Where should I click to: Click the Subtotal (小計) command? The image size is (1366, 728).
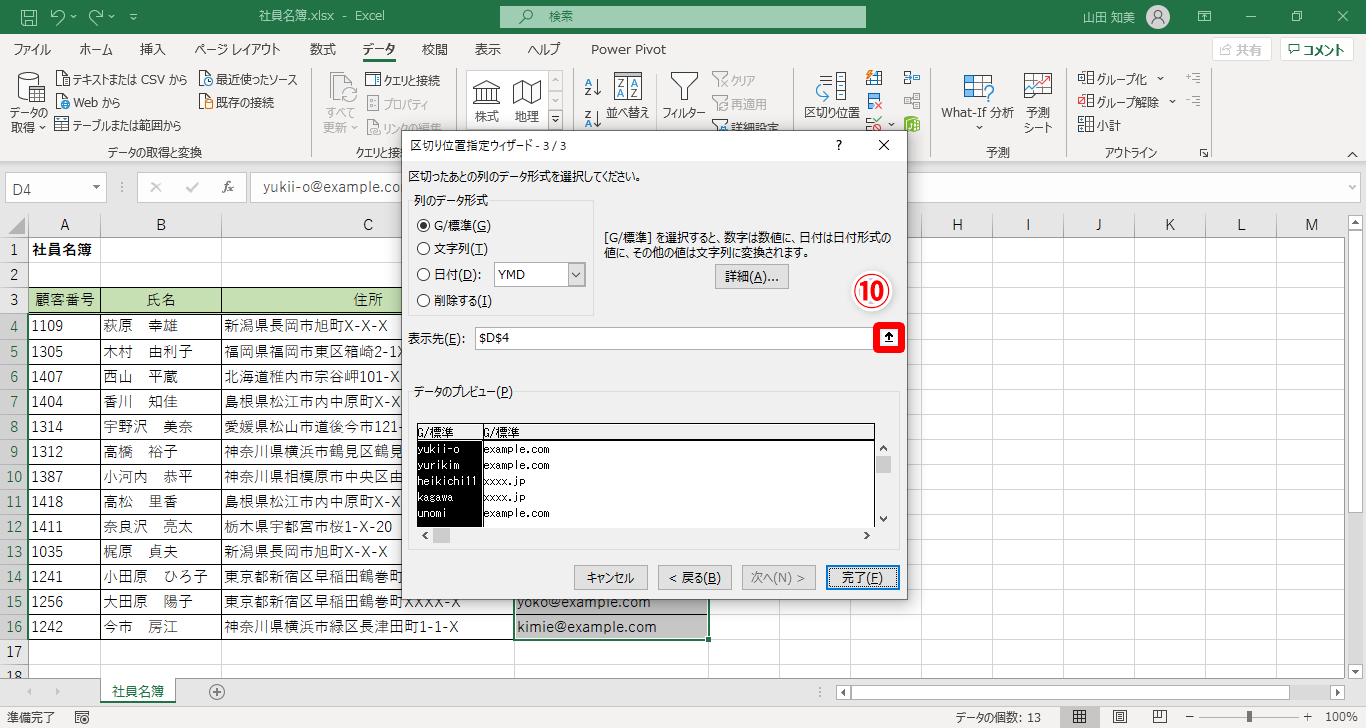point(1100,125)
